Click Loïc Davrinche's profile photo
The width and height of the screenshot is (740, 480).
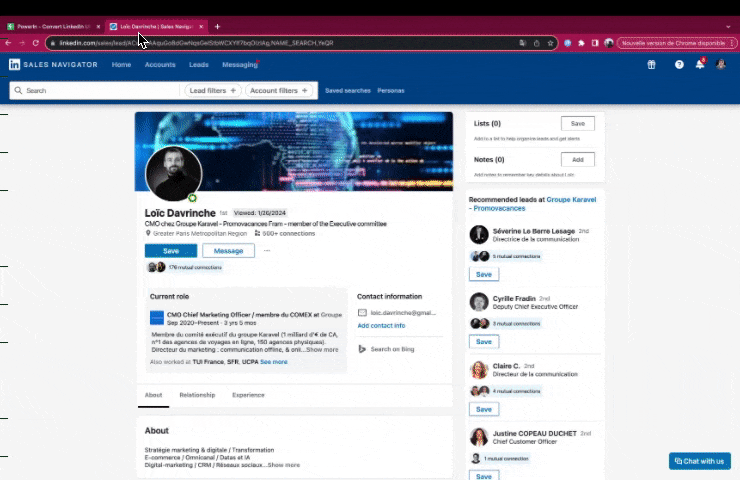174,173
